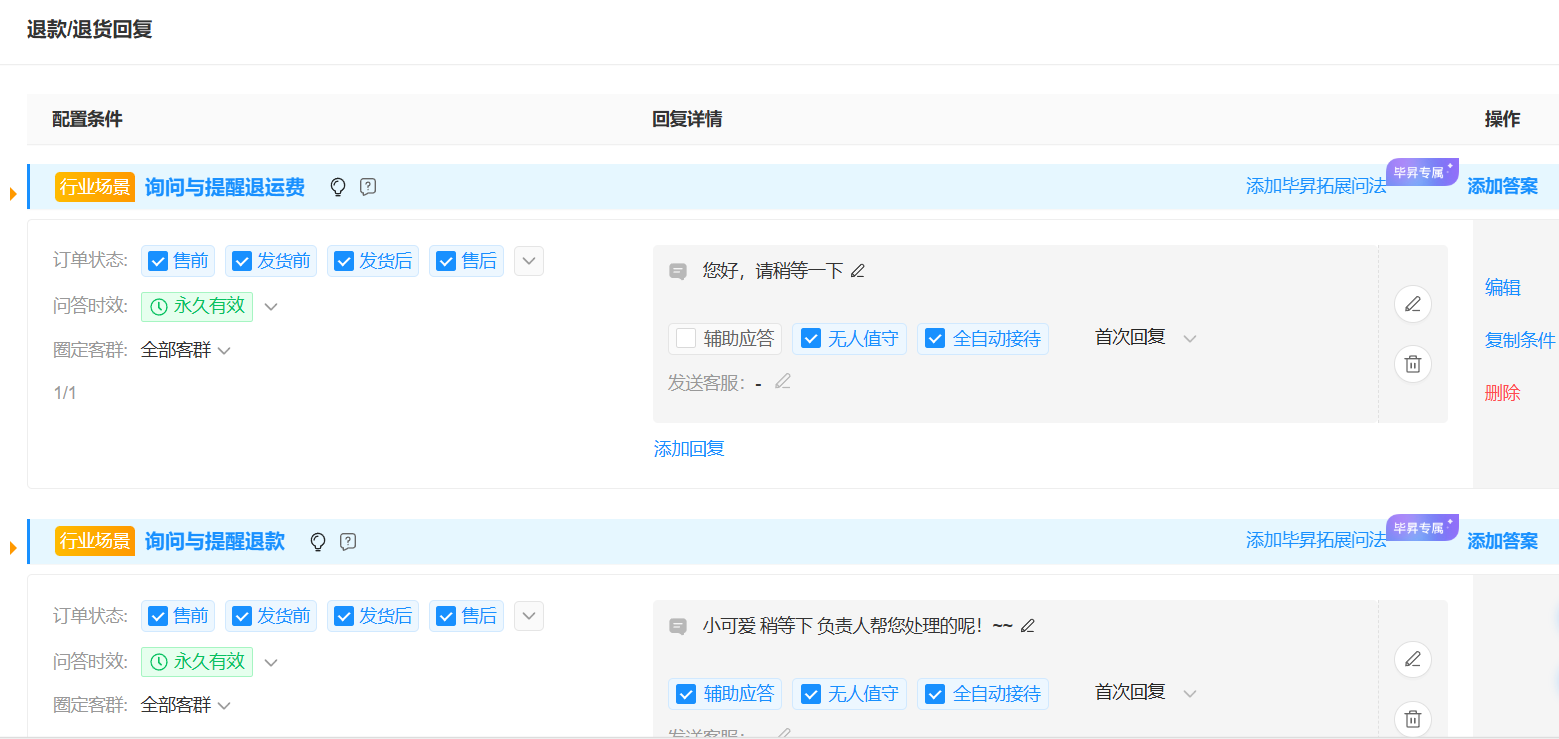Expand more order statuses in 退款 row

point(529,616)
